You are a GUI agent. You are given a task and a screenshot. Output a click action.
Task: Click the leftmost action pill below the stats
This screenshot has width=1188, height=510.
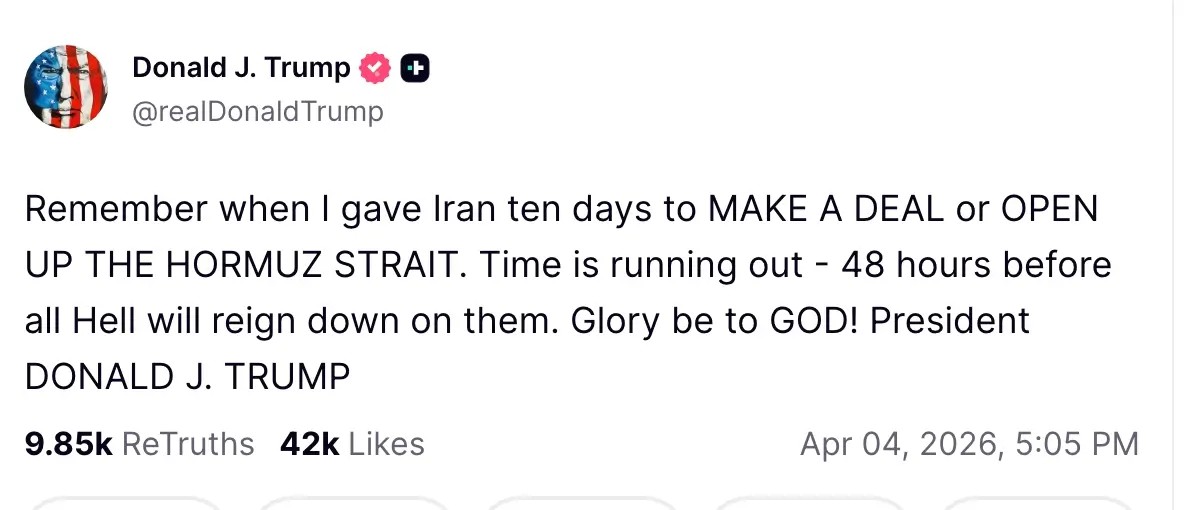[126, 503]
